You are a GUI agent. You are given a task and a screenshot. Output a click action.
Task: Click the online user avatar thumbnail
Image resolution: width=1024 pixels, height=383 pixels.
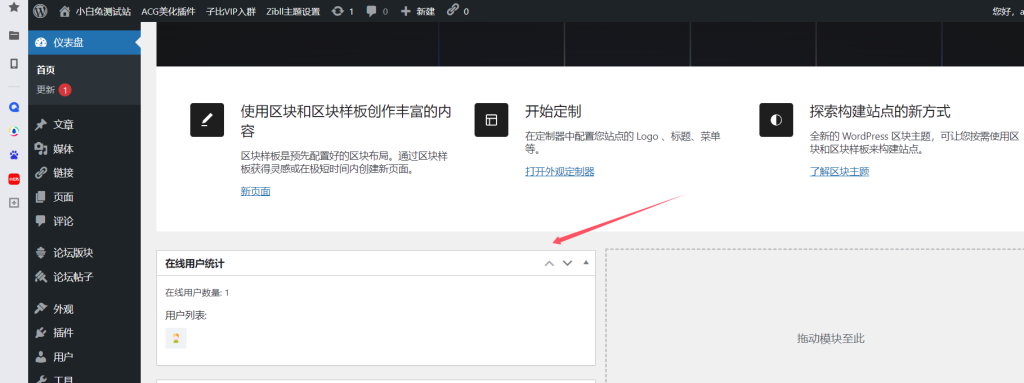[176, 338]
